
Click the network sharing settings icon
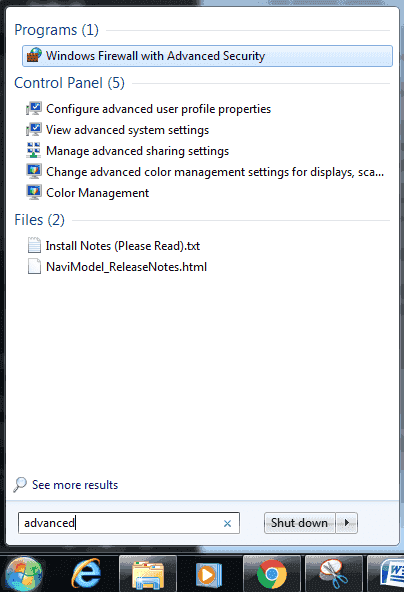tap(34, 150)
